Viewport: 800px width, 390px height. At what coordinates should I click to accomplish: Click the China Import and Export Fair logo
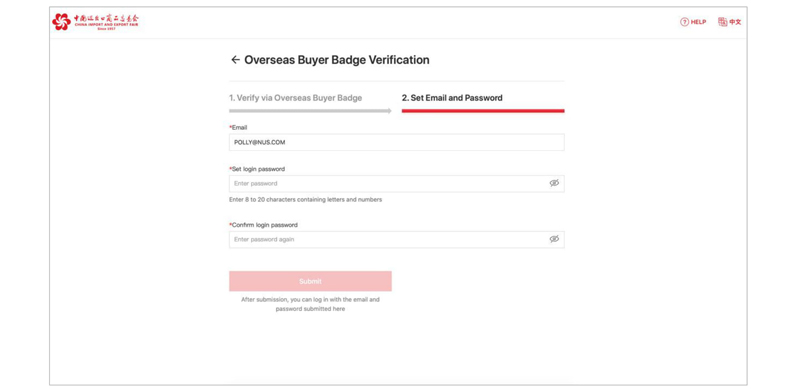pyautogui.click(x=95, y=21)
